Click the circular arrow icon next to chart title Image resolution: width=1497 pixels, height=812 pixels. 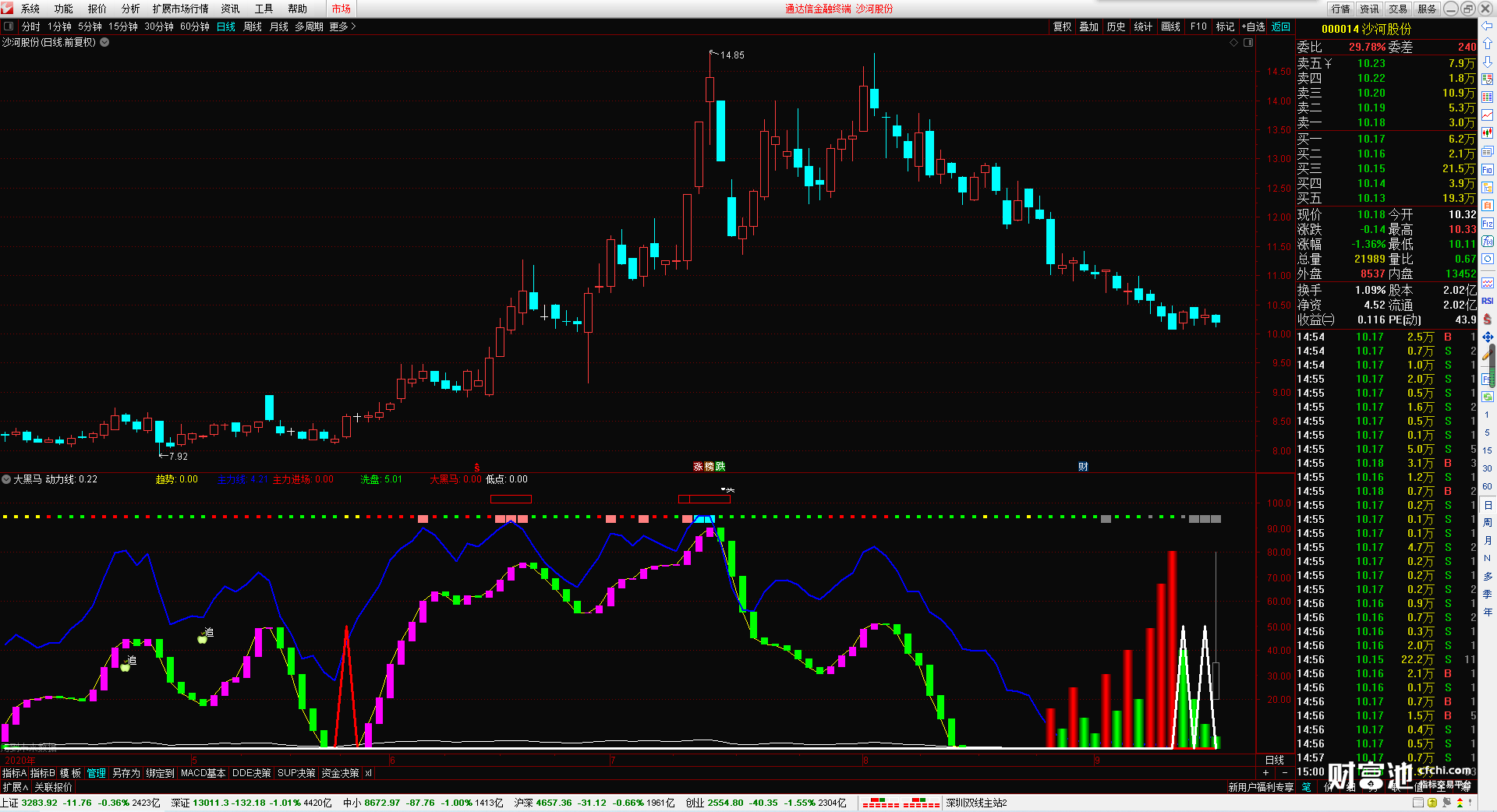[x=104, y=42]
